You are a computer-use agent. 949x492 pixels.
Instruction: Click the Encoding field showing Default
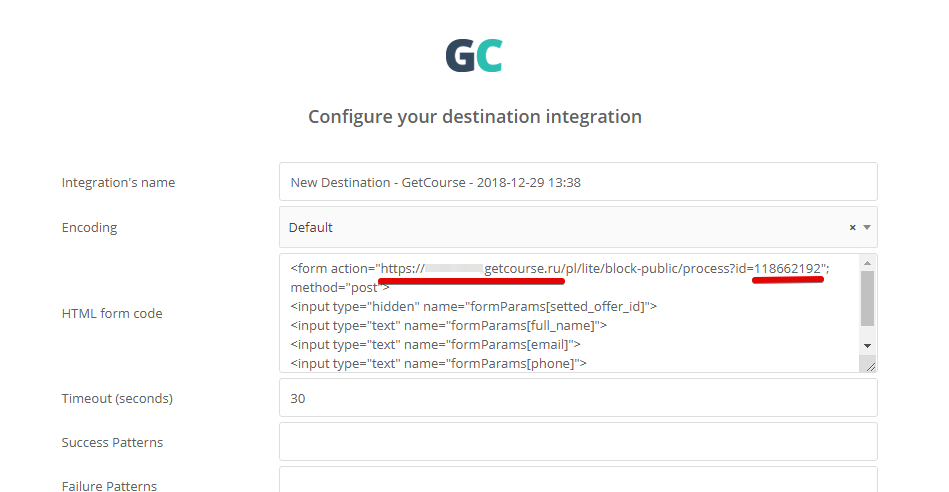point(560,228)
